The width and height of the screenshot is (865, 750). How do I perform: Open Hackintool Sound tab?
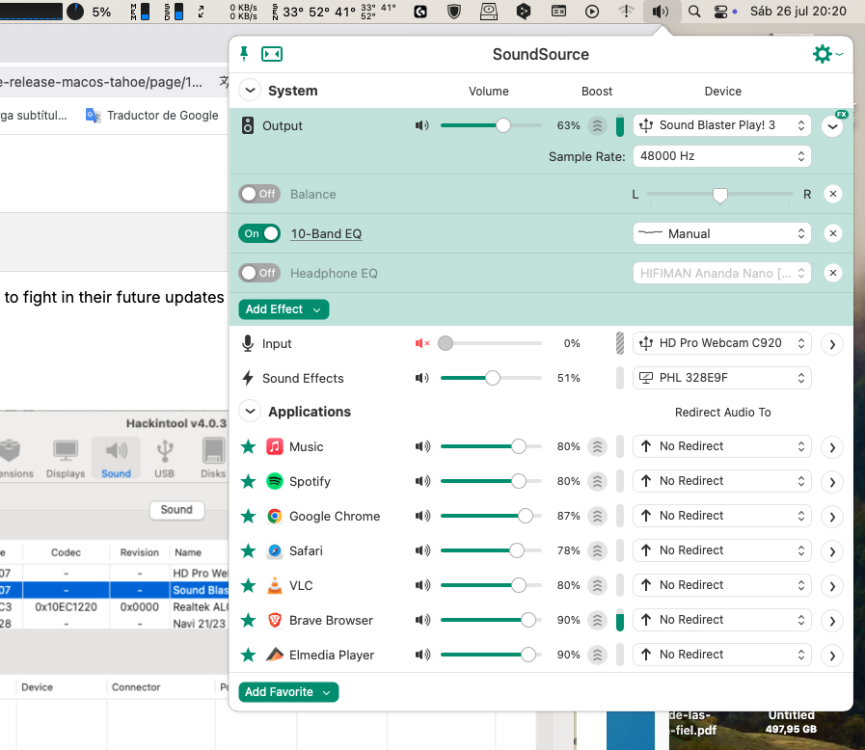(x=116, y=458)
